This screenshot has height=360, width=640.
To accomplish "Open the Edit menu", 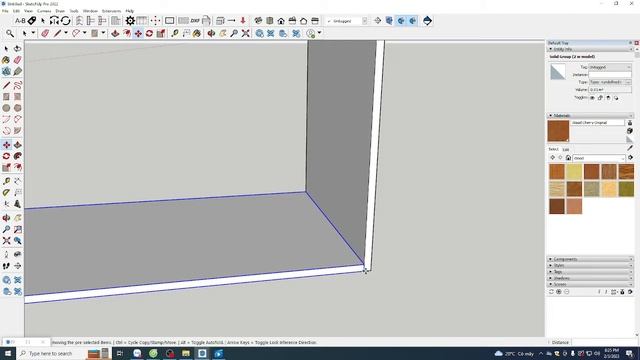I will click(x=16, y=11).
